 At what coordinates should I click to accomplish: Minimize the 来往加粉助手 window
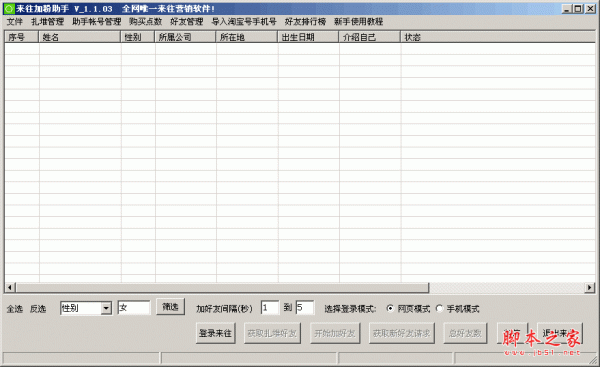click(x=567, y=8)
